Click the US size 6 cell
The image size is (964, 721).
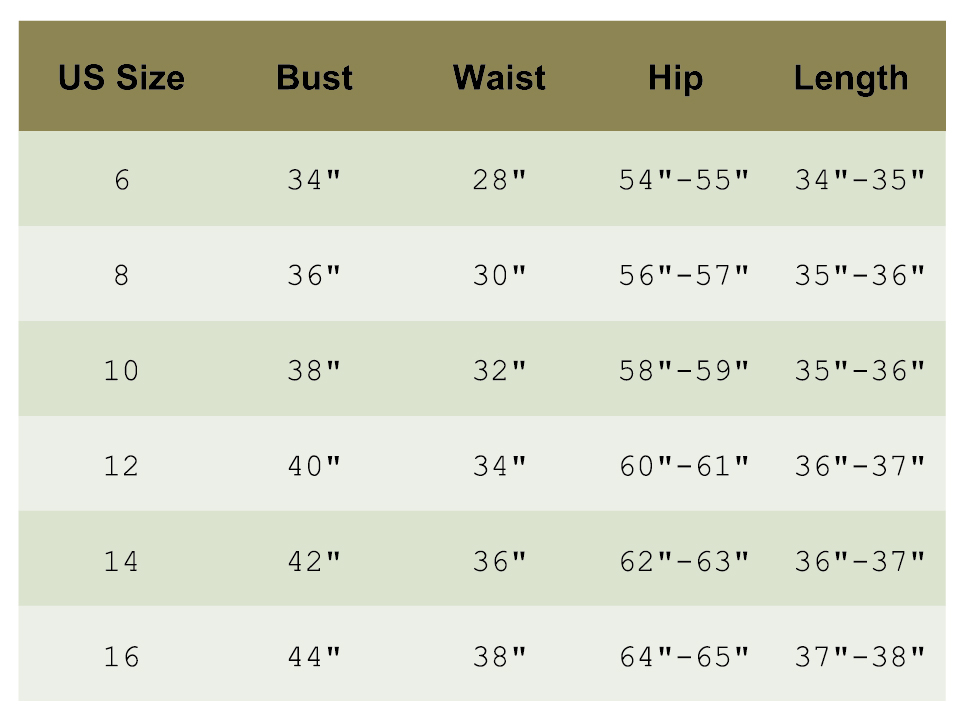click(121, 181)
